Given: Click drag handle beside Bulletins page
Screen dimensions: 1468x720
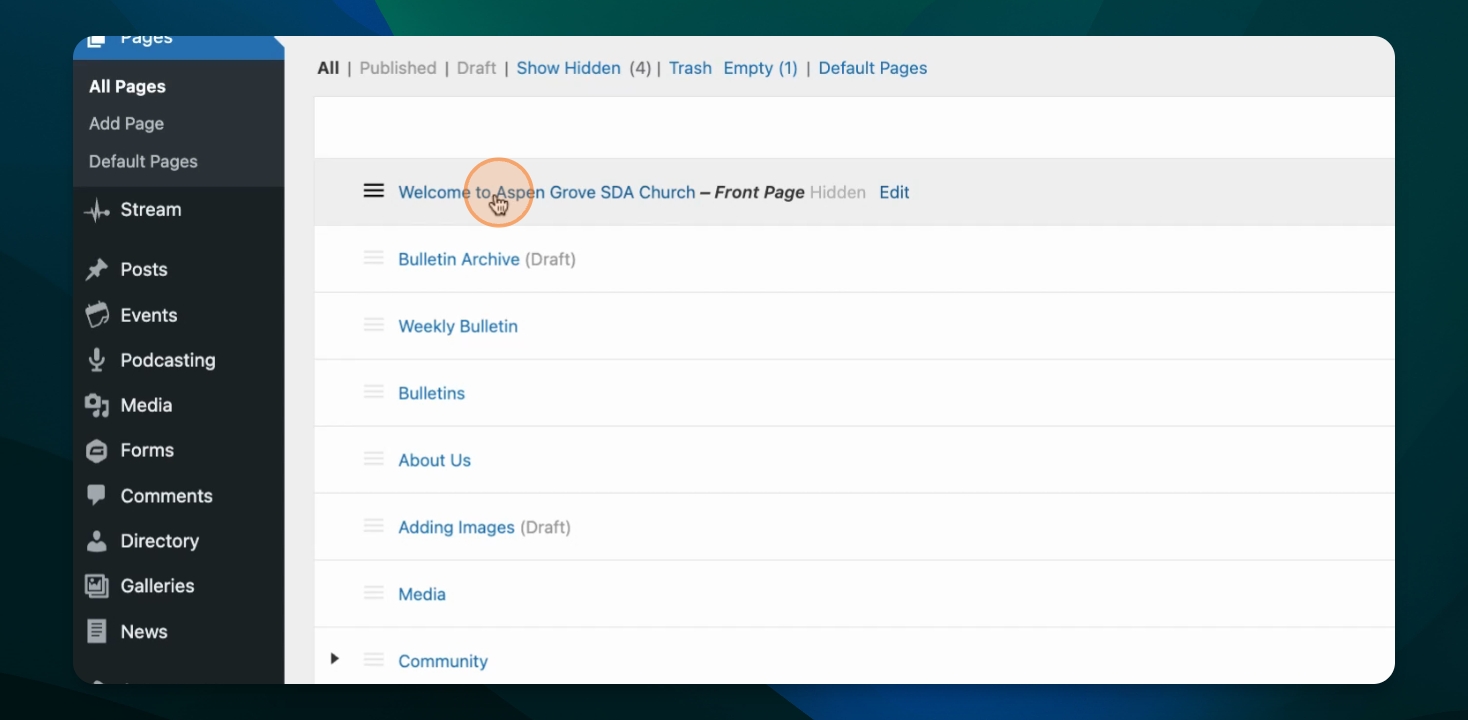Looking at the screenshot, I should coord(374,392).
